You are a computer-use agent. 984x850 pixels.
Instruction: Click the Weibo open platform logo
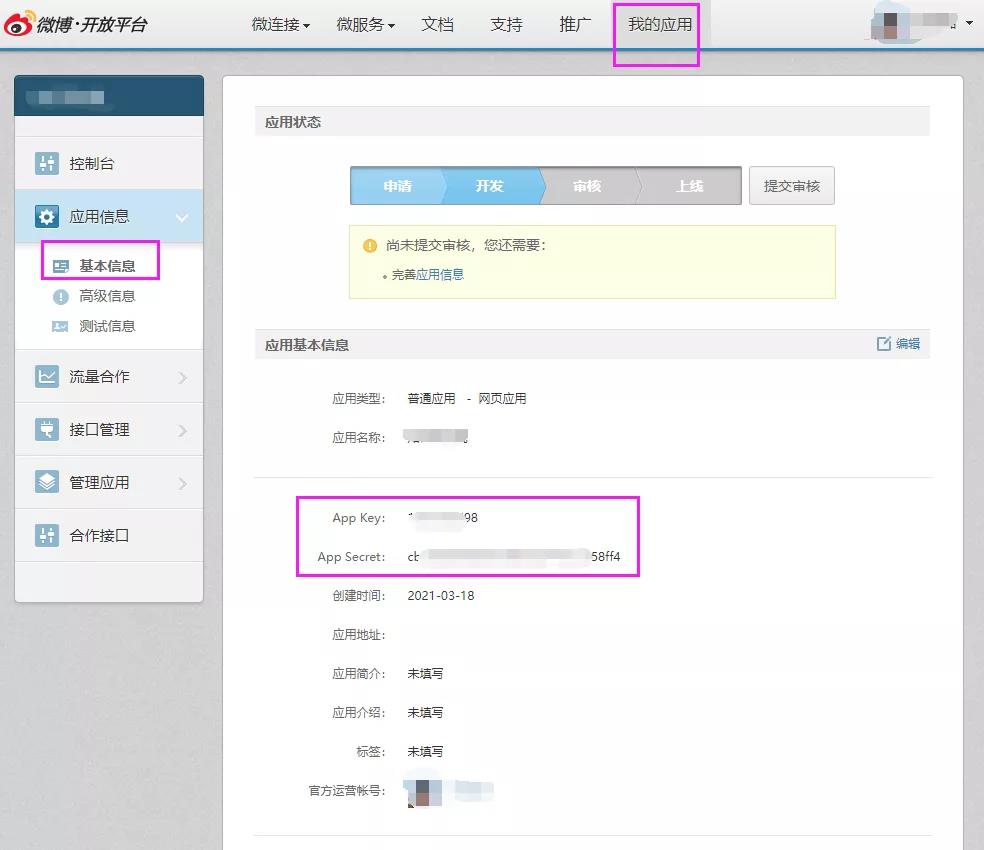coord(76,24)
